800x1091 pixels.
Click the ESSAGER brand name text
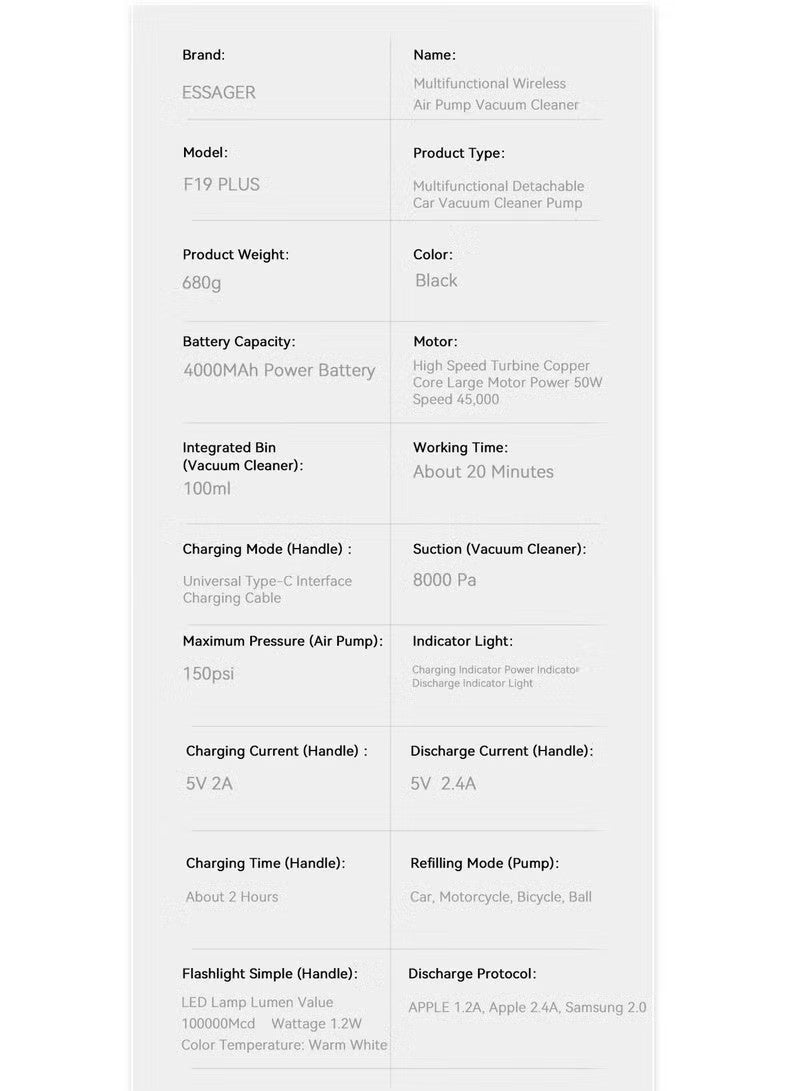point(219,92)
